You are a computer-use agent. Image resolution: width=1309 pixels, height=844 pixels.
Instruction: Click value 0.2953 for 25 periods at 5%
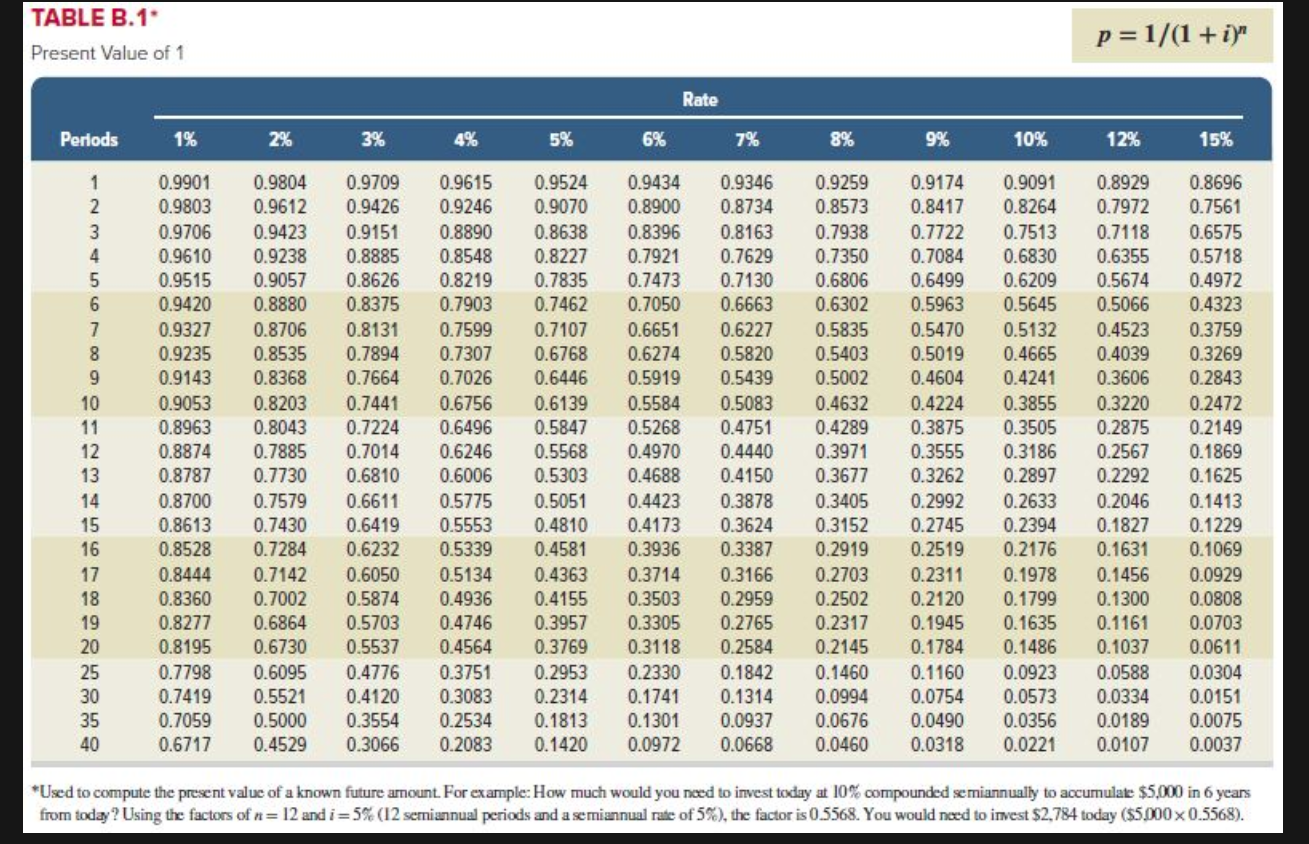click(x=560, y=673)
